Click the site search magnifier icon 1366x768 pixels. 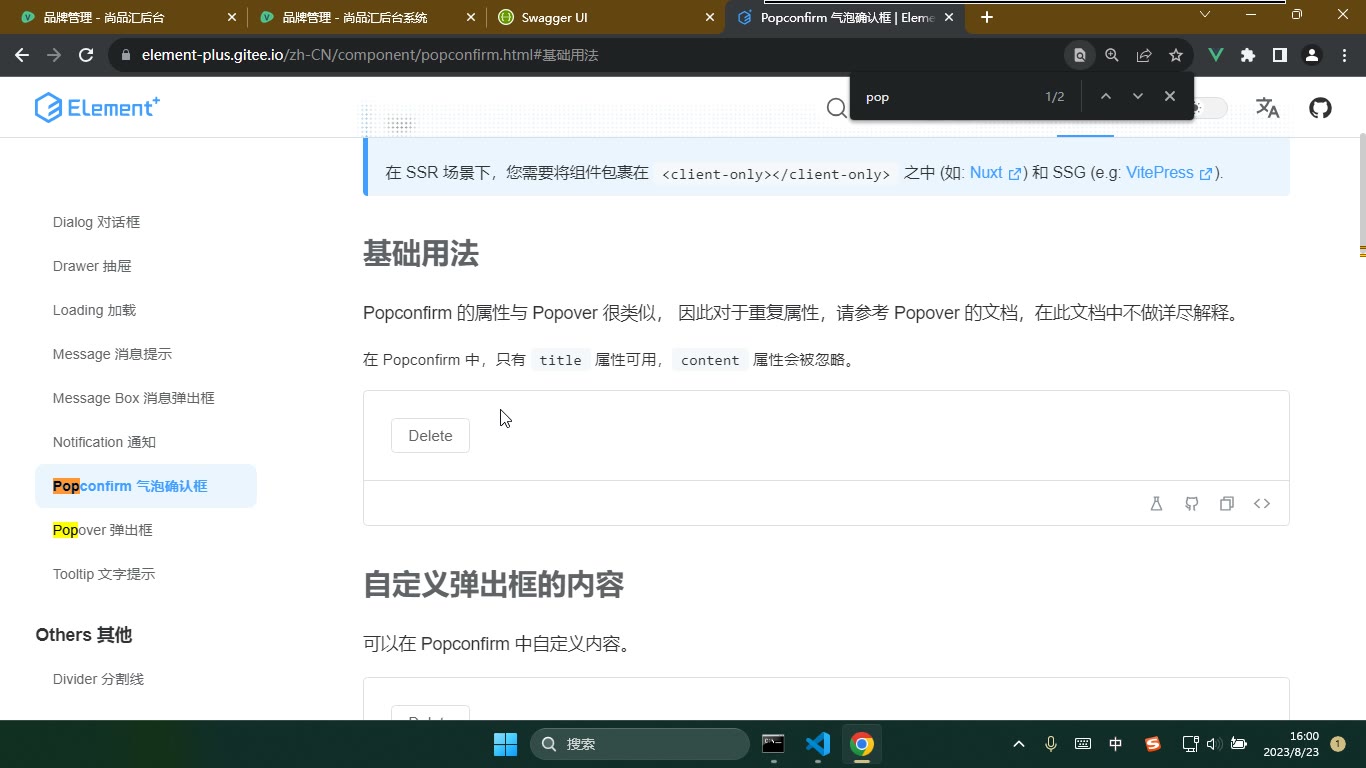coord(837,108)
